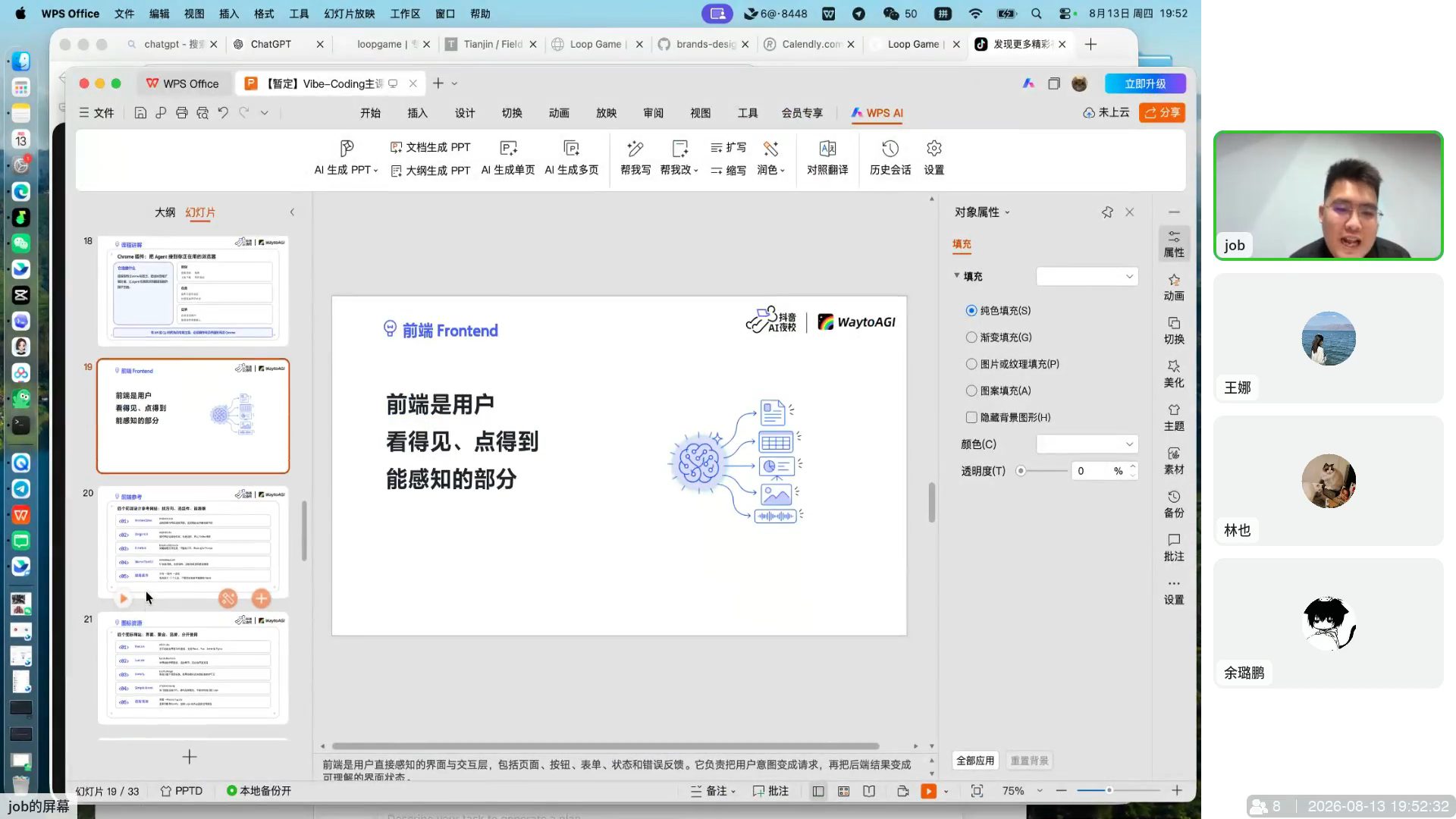Switch to the 设计 ribbon tab
The width and height of the screenshot is (1456, 819).
465,113
